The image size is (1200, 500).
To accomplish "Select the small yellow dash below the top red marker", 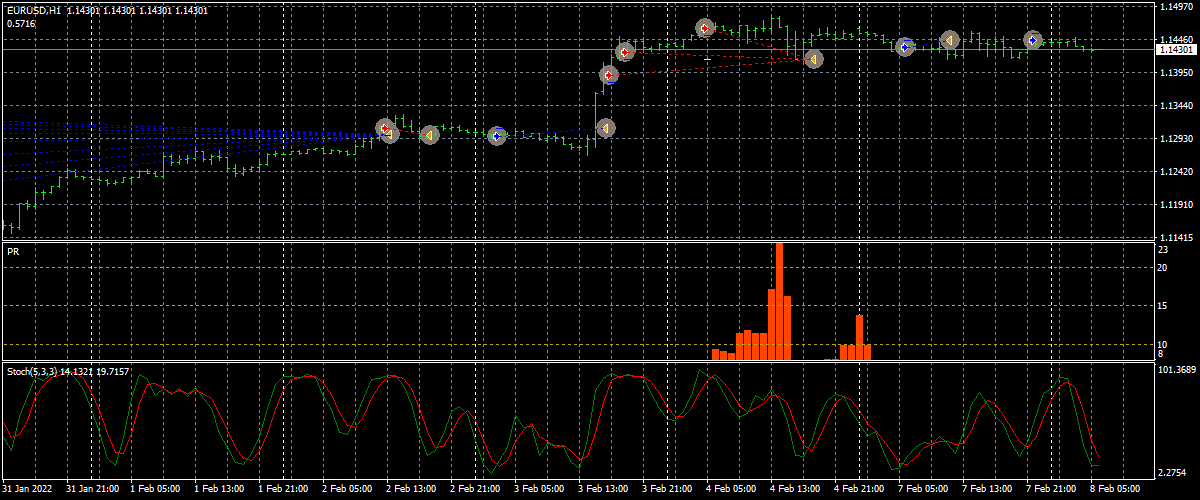I will coord(707,60).
